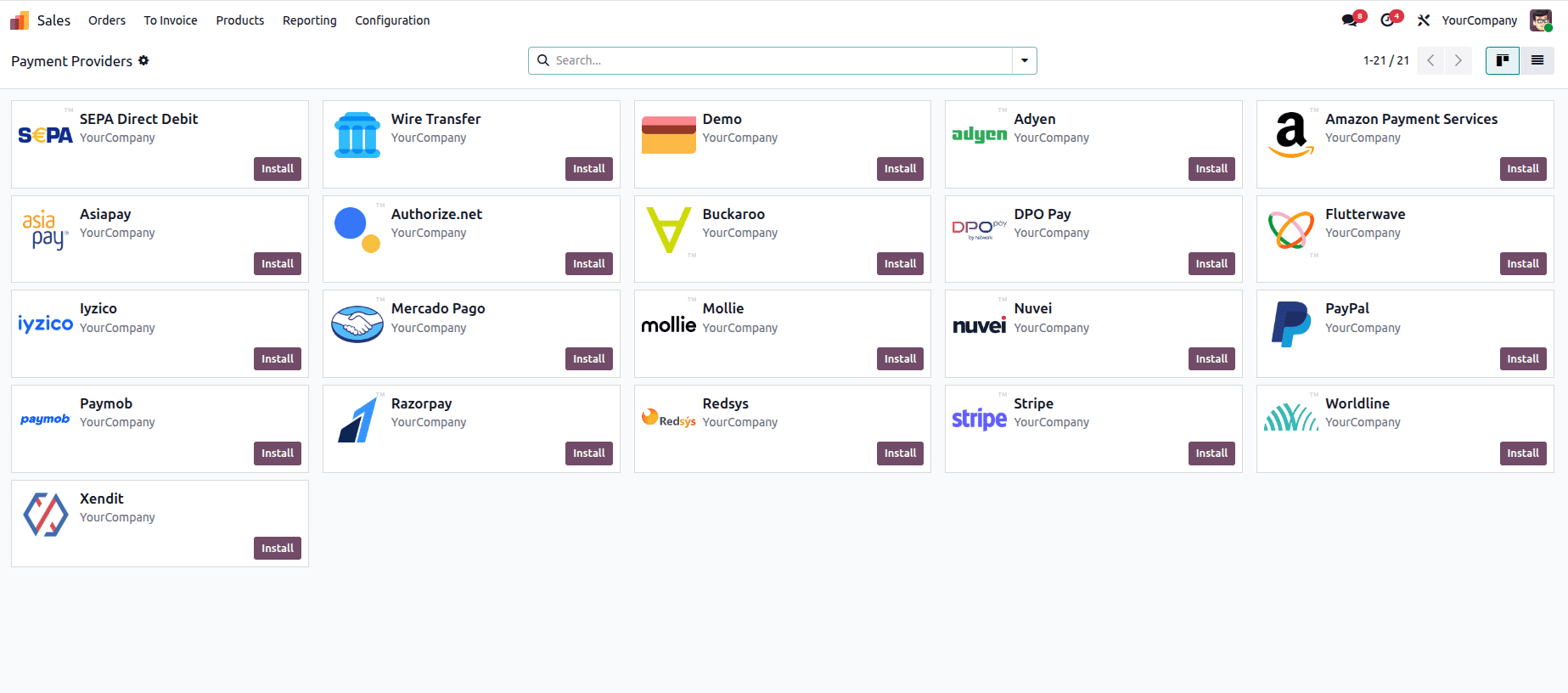Screen dimensions: 1568x693
Task: Open the Reporting menu
Action: pos(310,20)
